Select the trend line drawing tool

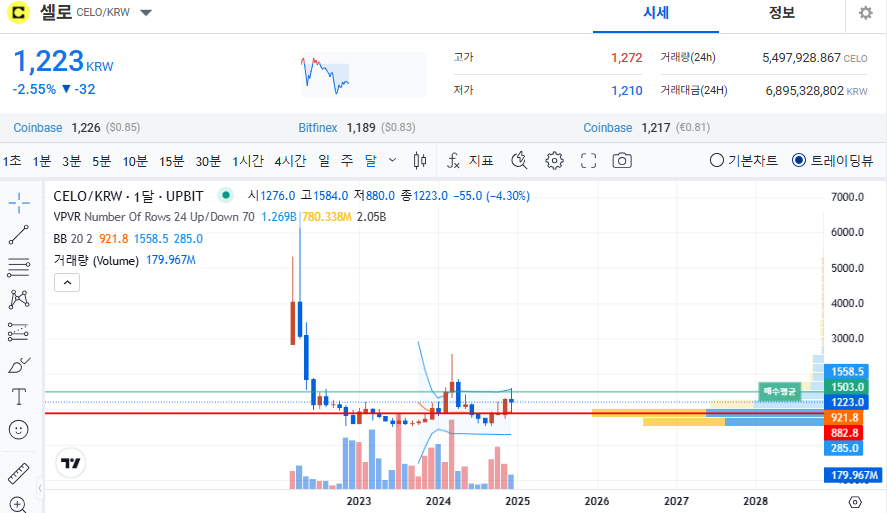pos(19,235)
